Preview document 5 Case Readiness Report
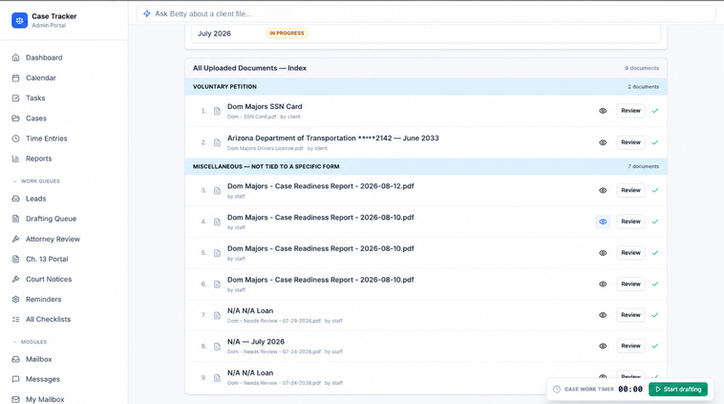724x404 pixels. pos(603,253)
